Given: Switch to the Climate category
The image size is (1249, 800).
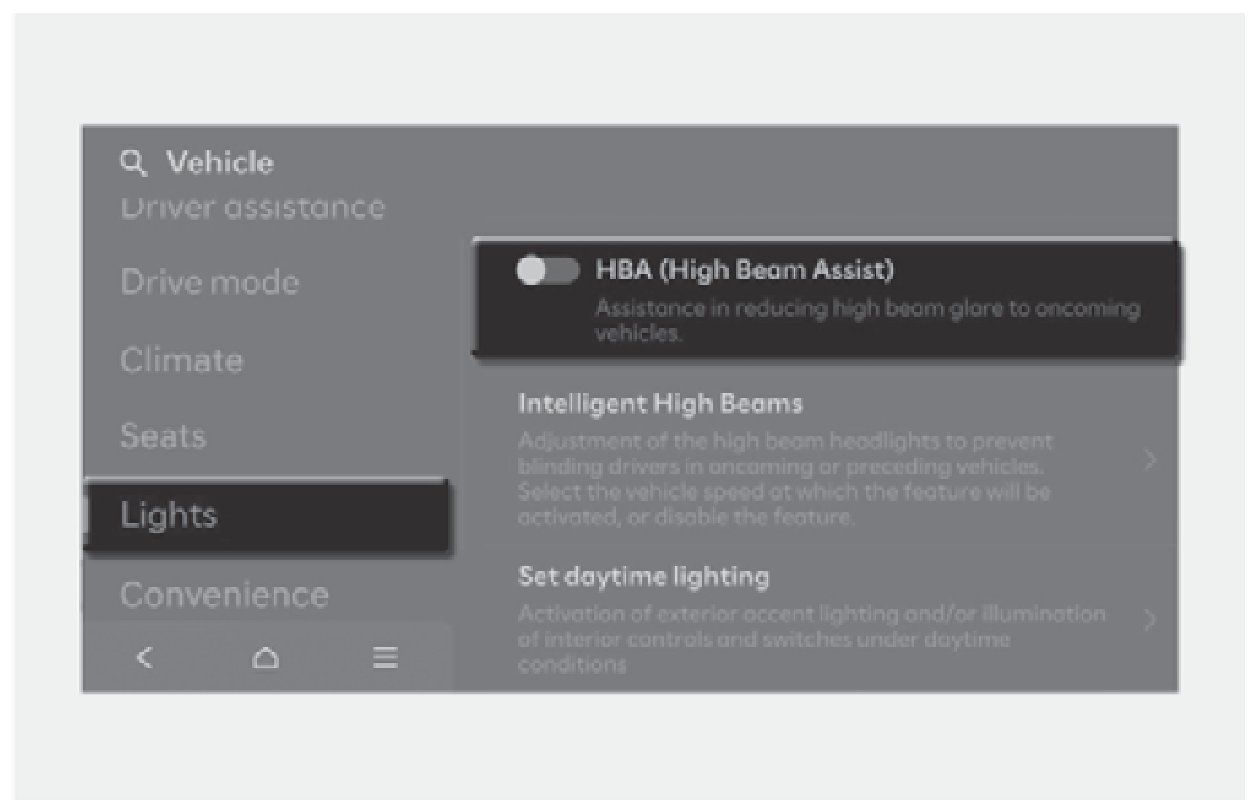Looking at the screenshot, I should click(x=181, y=360).
